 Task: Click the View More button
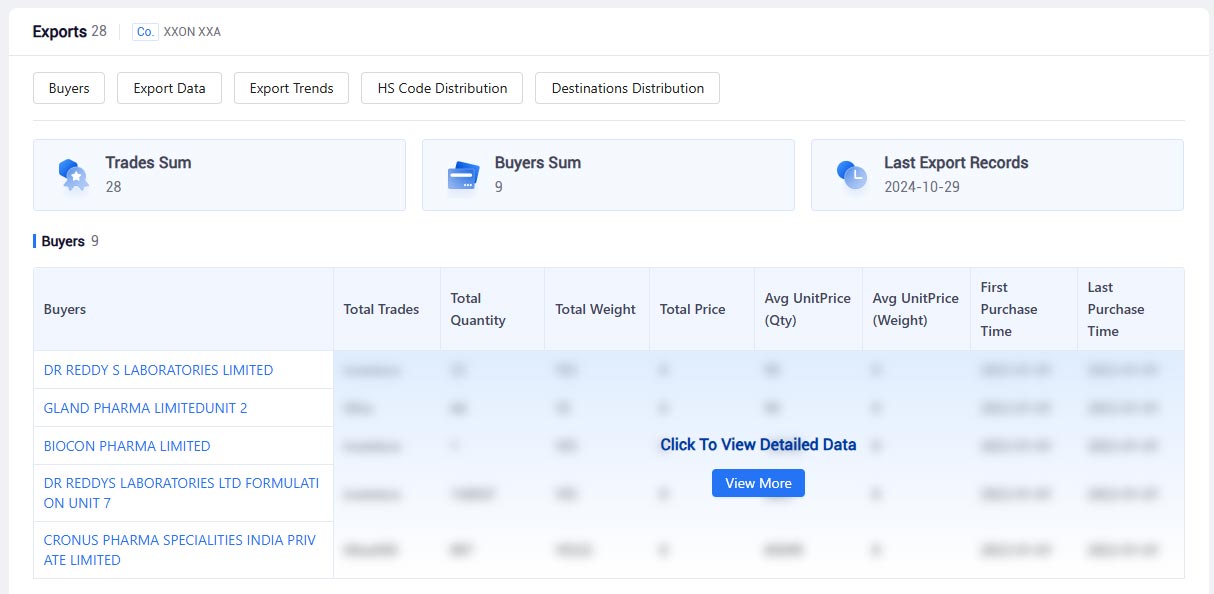(758, 483)
